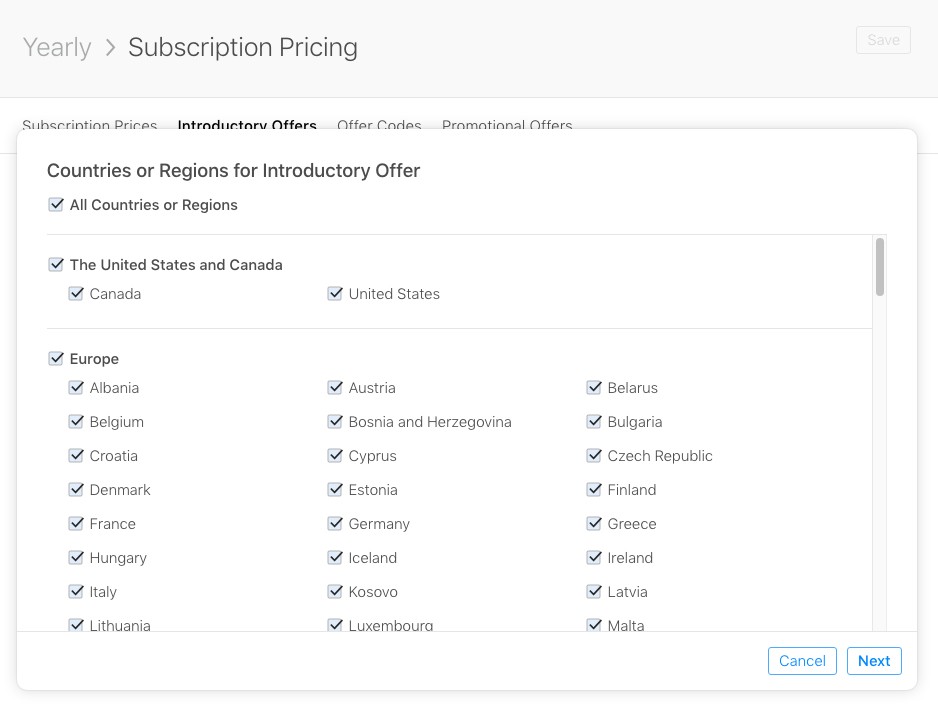The height and width of the screenshot is (710, 938).
Task: Deselect Kosovo
Action: (x=335, y=592)
